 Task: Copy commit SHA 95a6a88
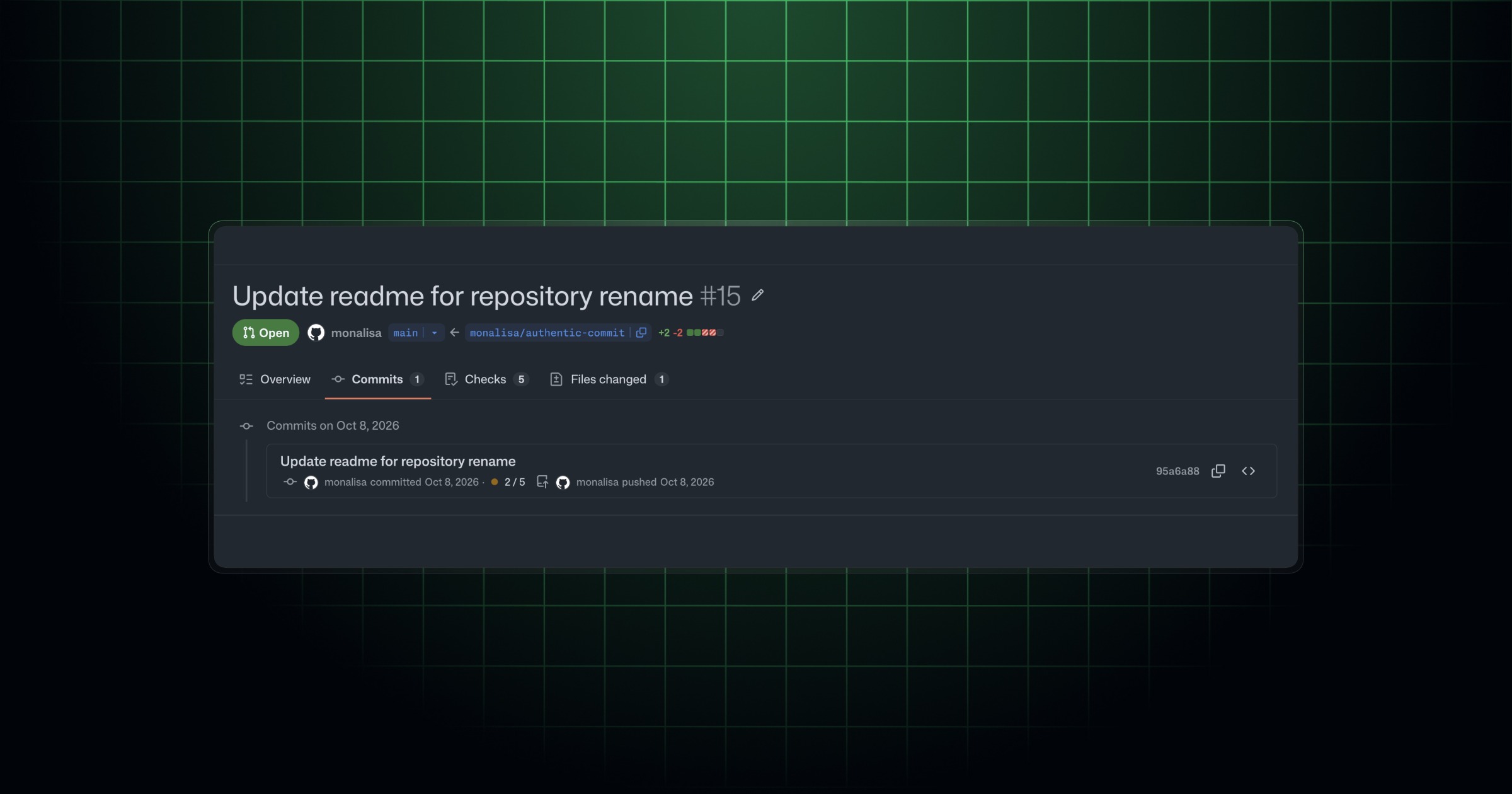tap(1218, 471)
